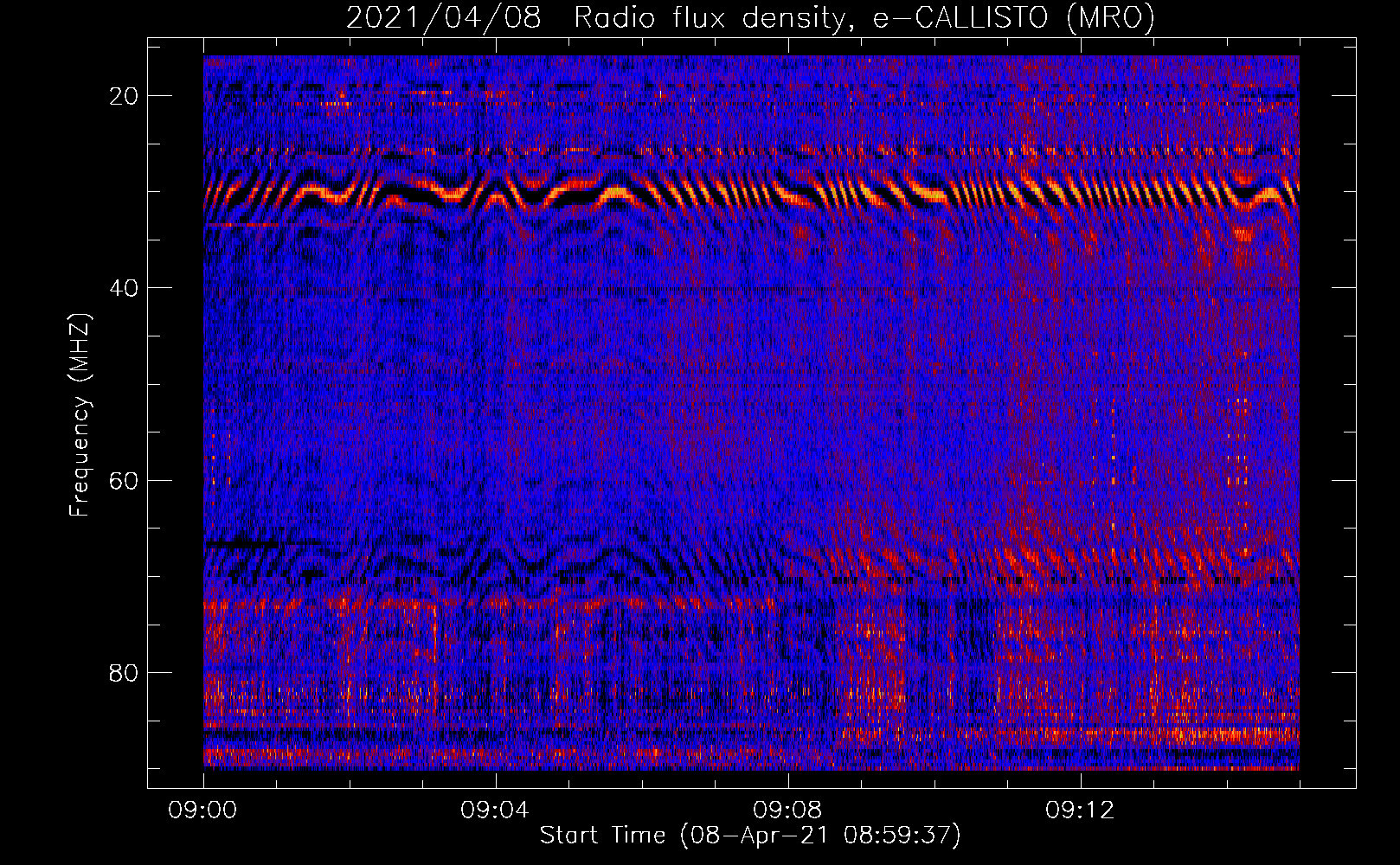Viewport: 1400px width, 865px height.
Task: Click the 09:04 time tick label
Action: tap(495, 811)
